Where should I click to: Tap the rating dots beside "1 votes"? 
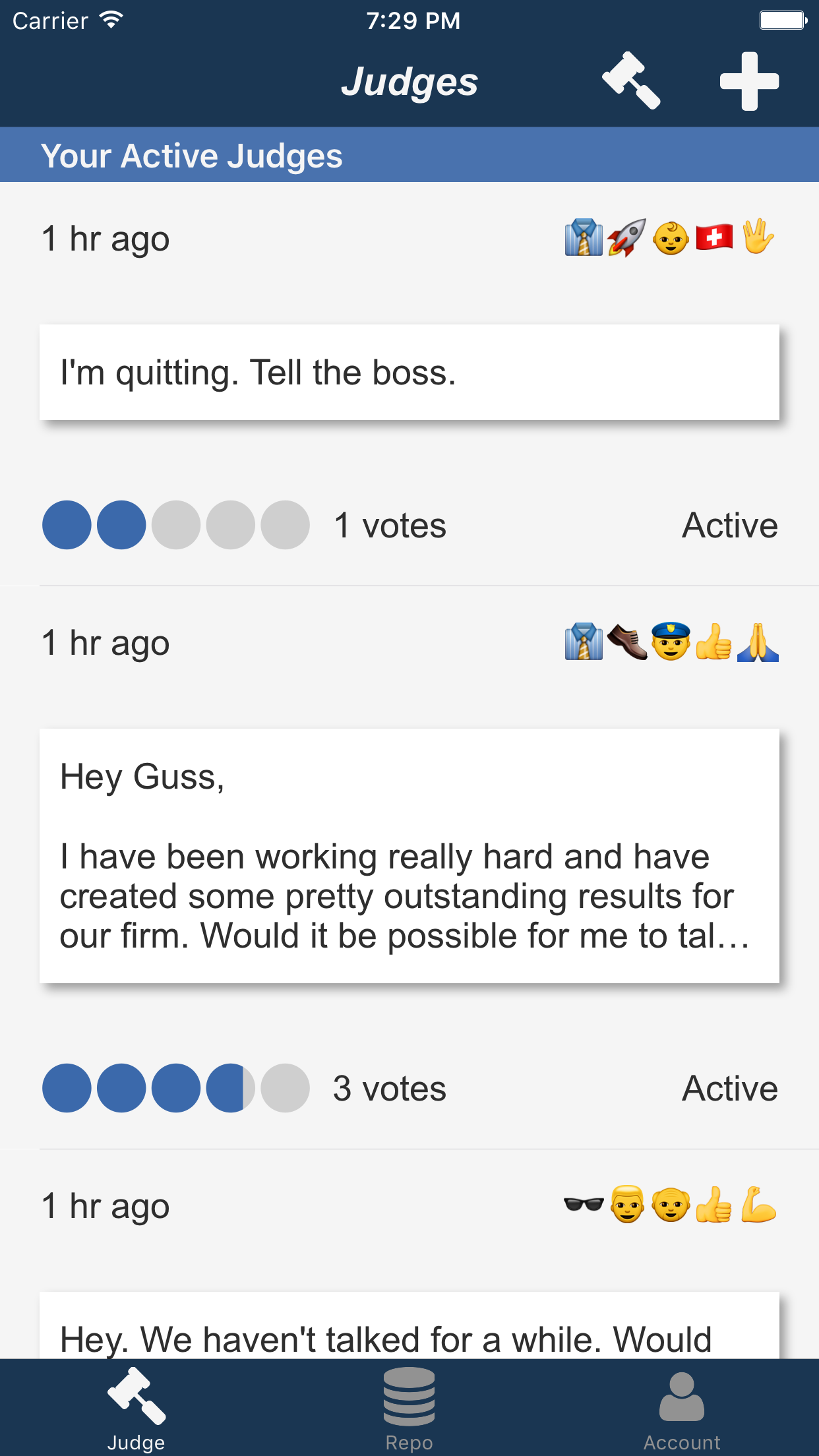[176, 525]
